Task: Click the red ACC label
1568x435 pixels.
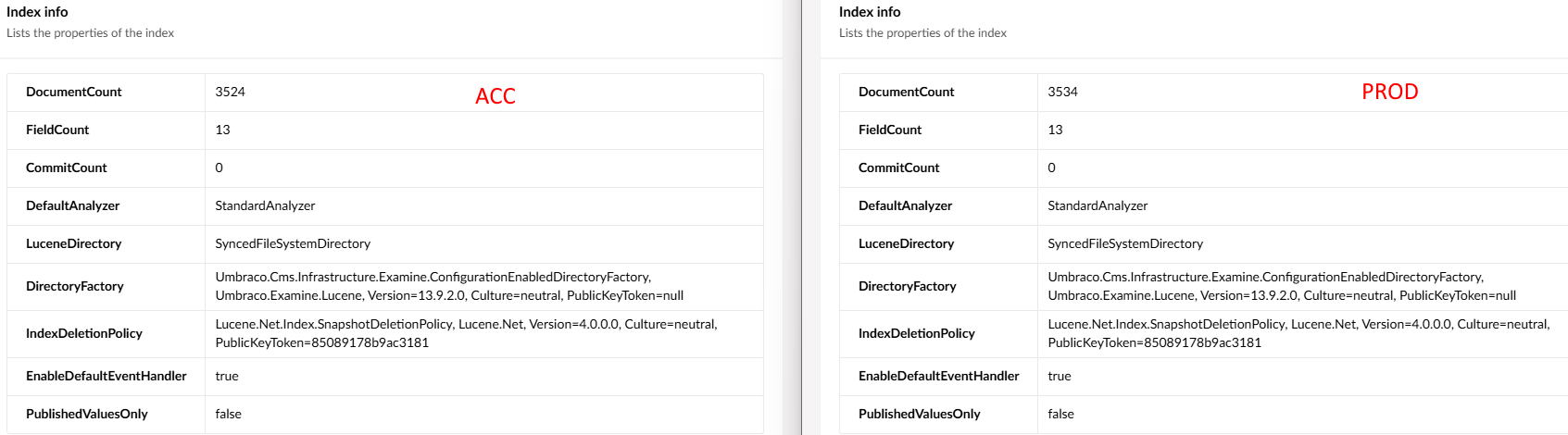Action: (495, 96)
